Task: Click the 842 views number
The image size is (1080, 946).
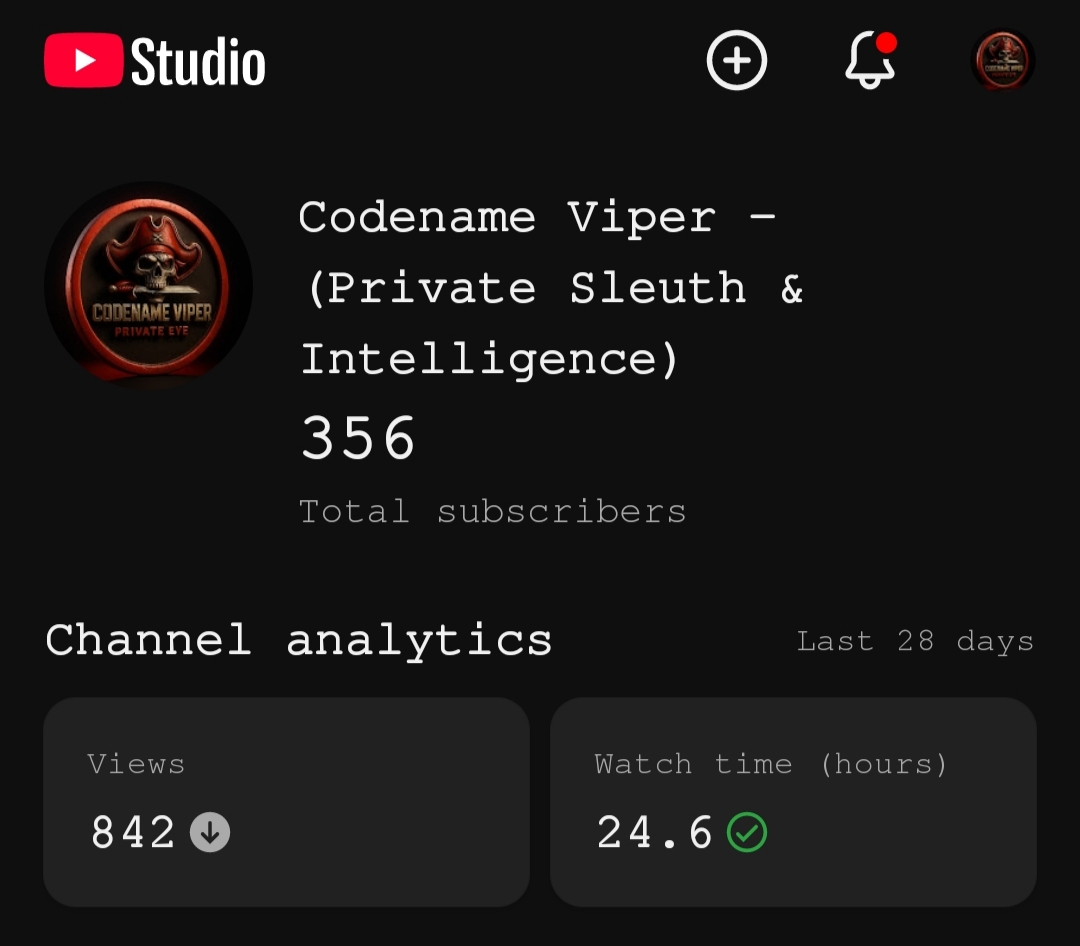Action: pyautogui.click(x=133, y=832)
